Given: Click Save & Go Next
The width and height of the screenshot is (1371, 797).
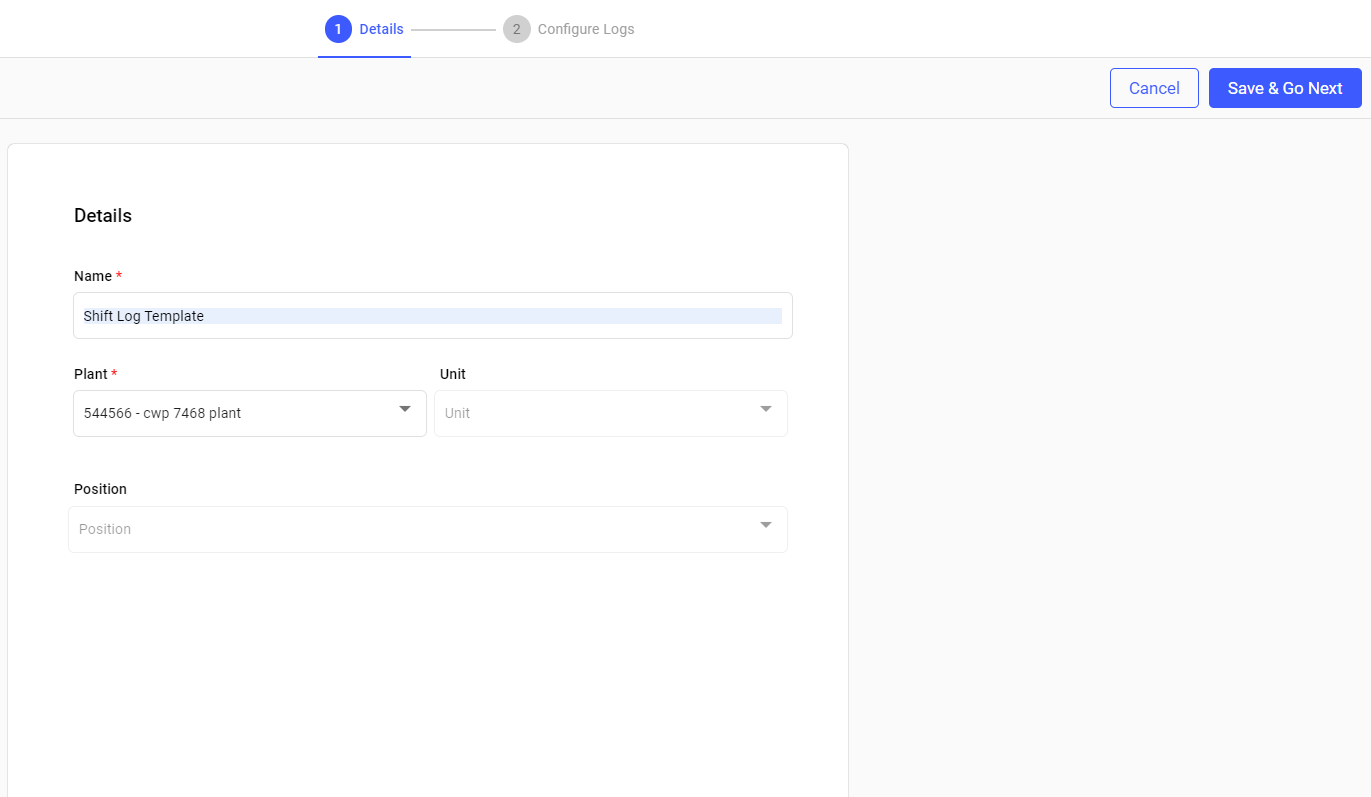Looking at the screenshot, I should pos(1284,88).
